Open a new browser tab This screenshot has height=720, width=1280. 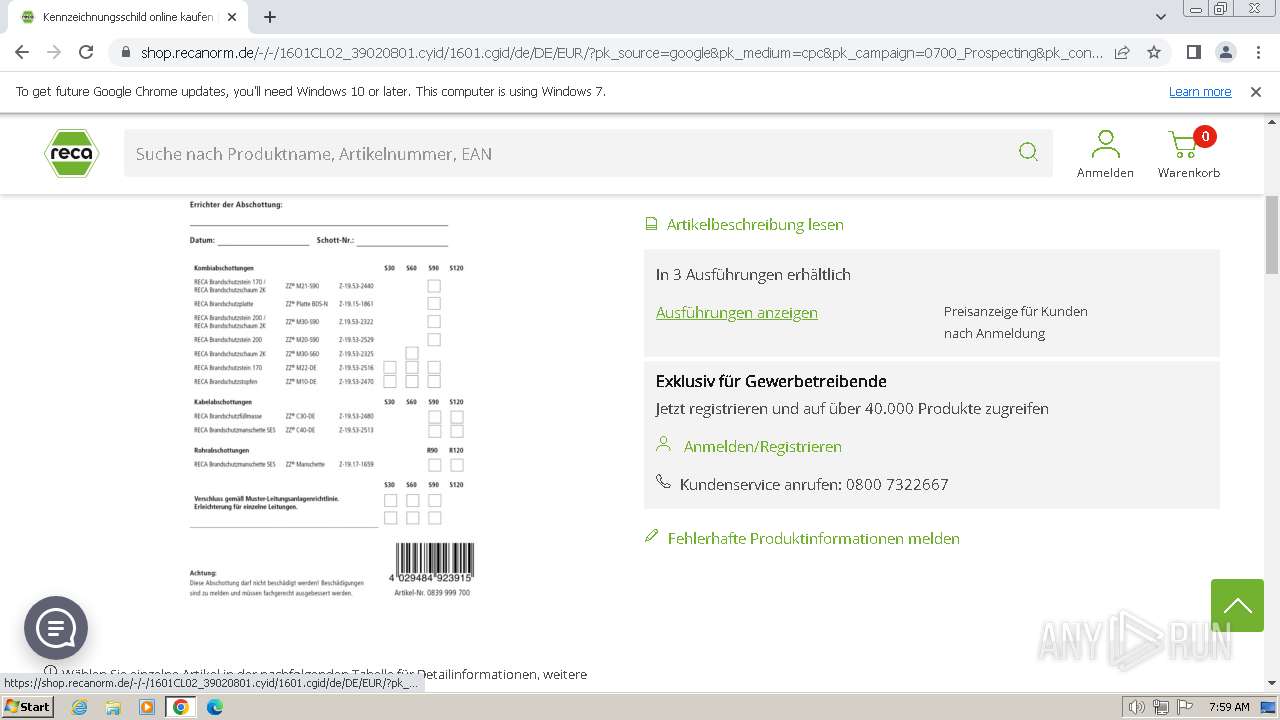click(270, 17)
